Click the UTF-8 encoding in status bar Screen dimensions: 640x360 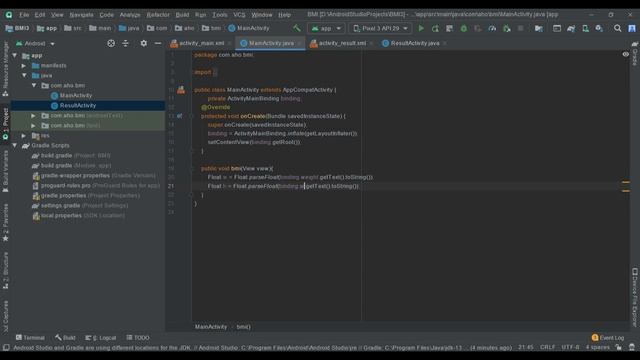click(570, 347)
